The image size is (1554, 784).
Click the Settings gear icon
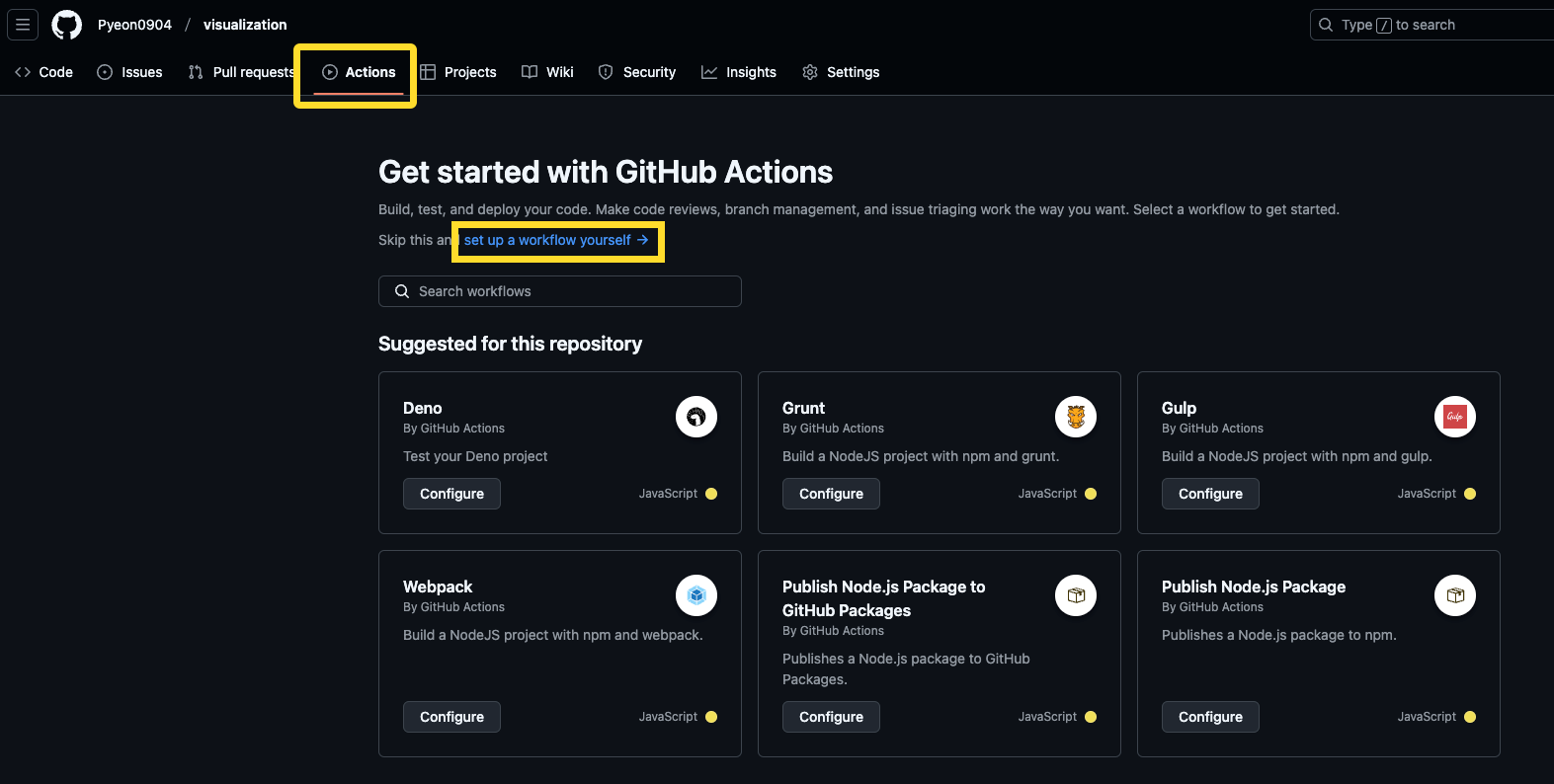[810, 72]
